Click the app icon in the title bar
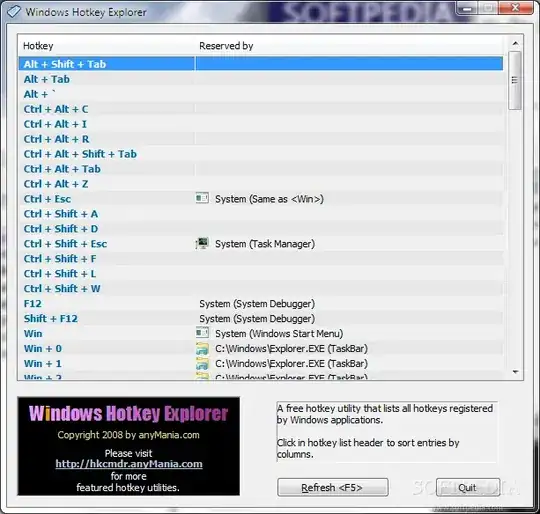540x514 pixels. [x=14, y=11]
